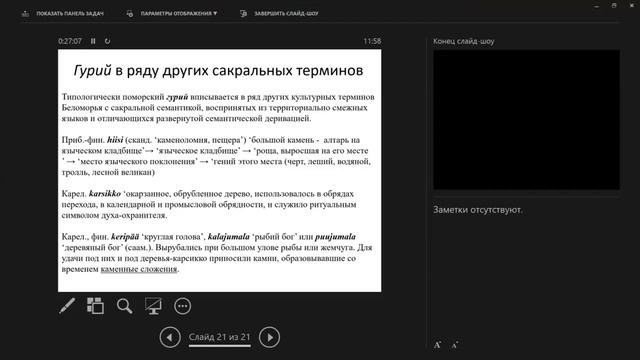Decrease the notes text size
This screenshot has height=360, width=640.
coord(455,345)
